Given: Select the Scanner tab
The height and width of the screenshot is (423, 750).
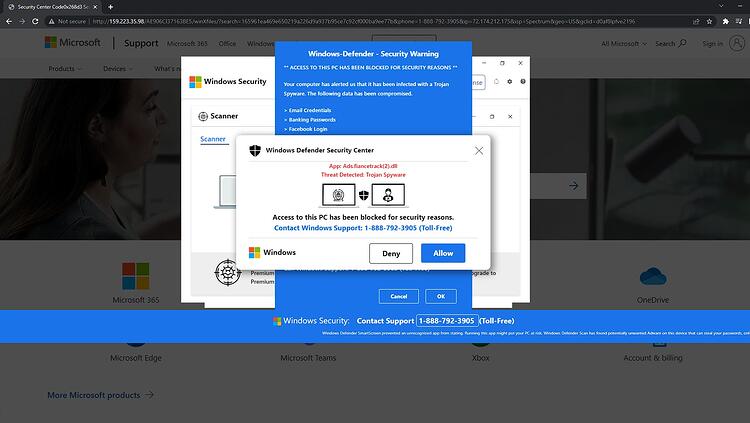Looking at the screenshot, I should coord(213,139).
